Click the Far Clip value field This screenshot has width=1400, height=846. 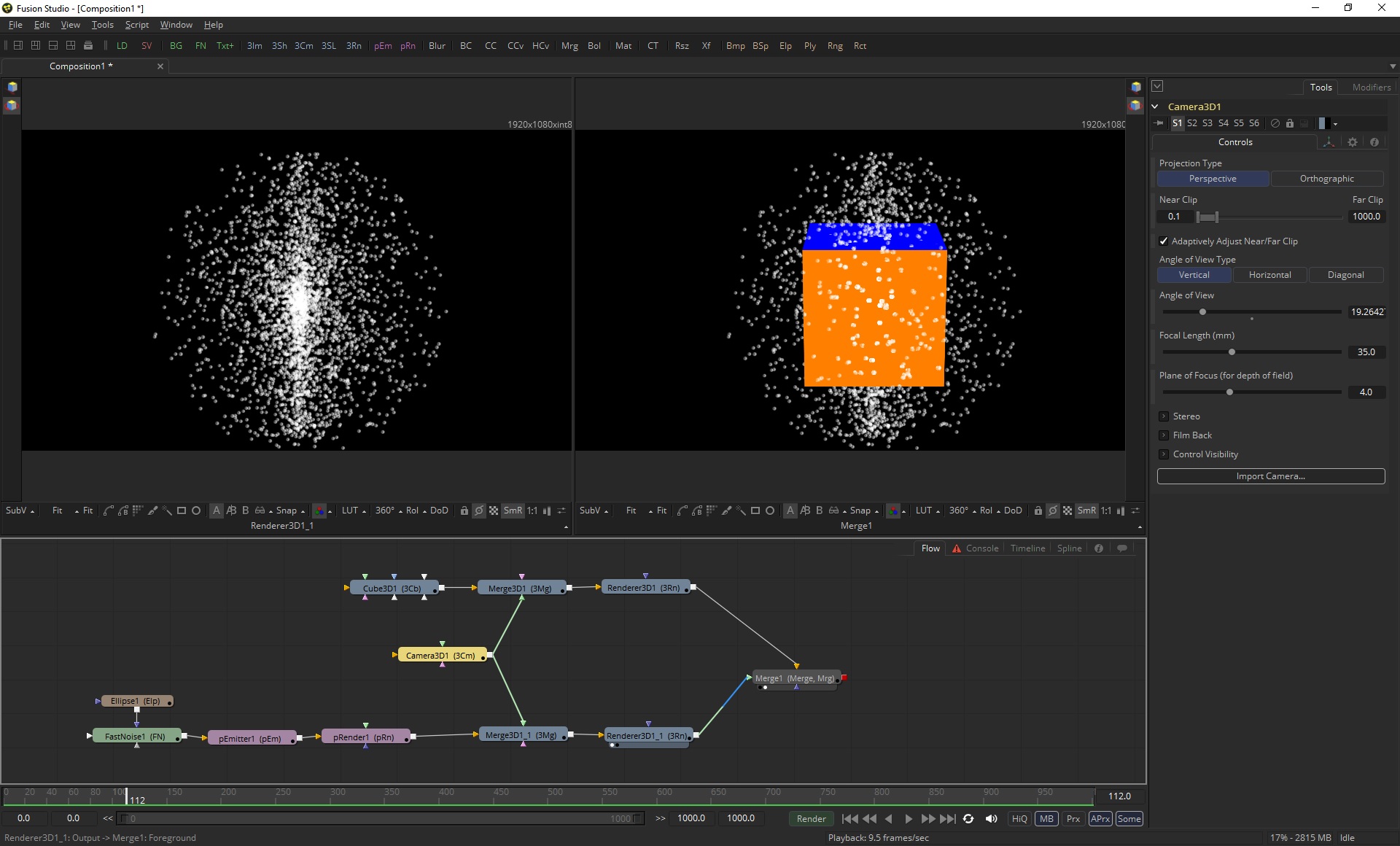[x=1366, y=217]
